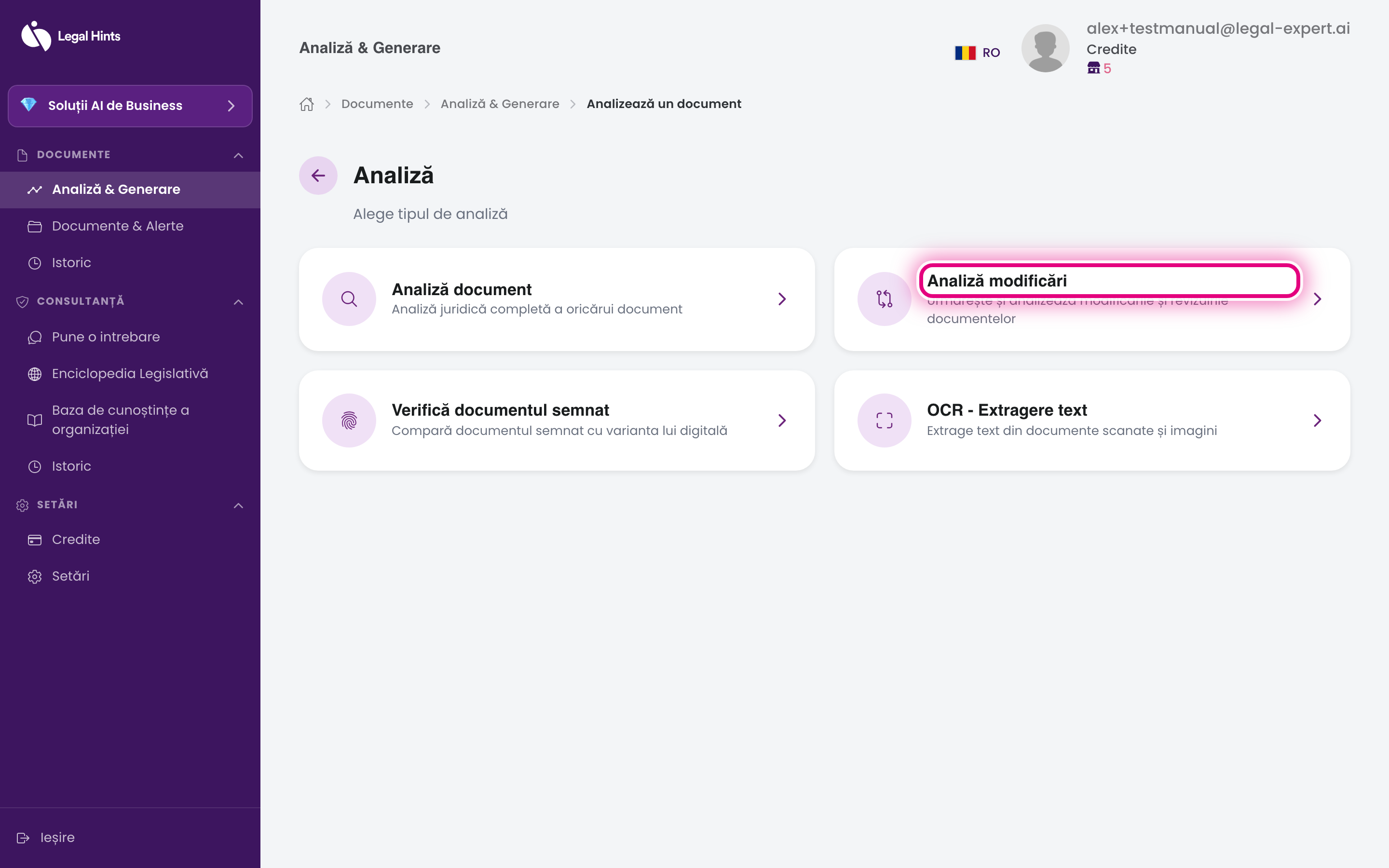Open the user avatar profile

1045,48
